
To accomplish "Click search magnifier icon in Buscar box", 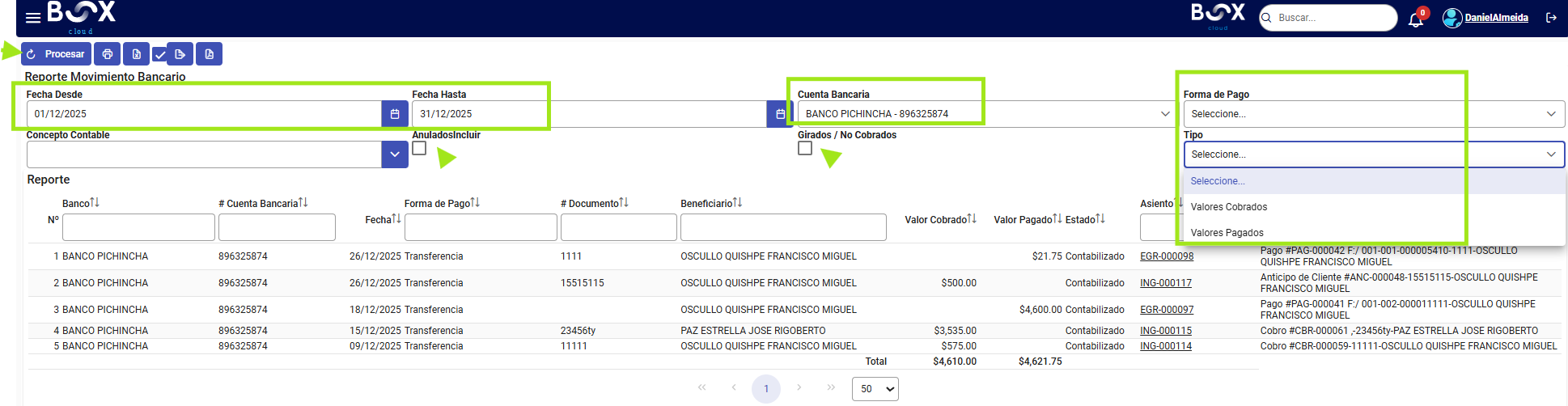I will point(1267,18).
